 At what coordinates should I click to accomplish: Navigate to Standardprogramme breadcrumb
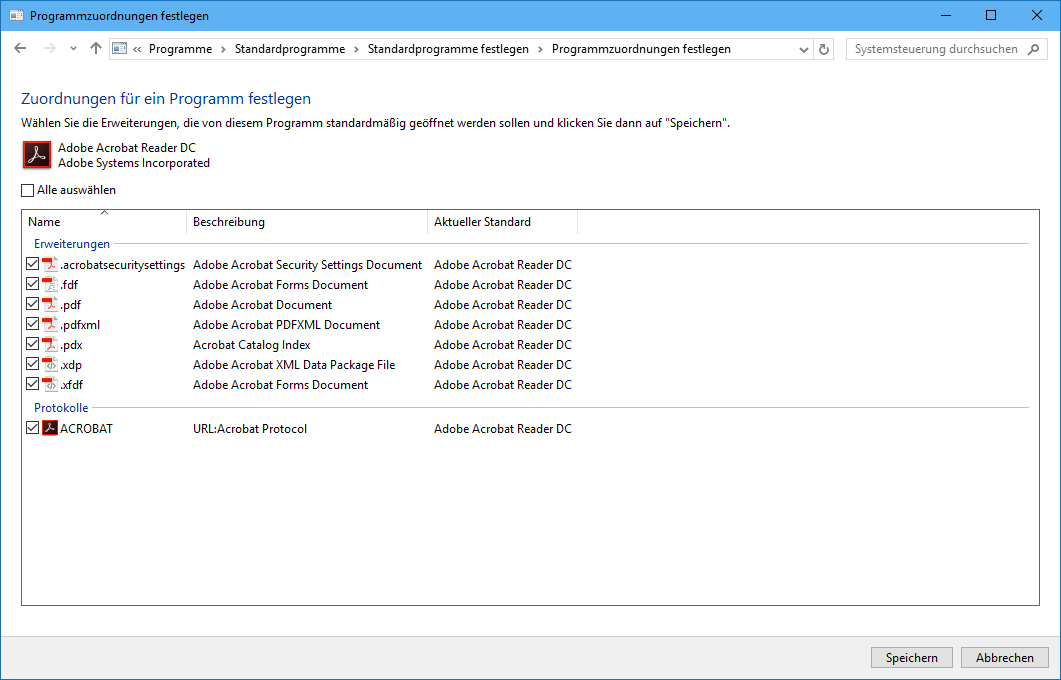(290, 49)
